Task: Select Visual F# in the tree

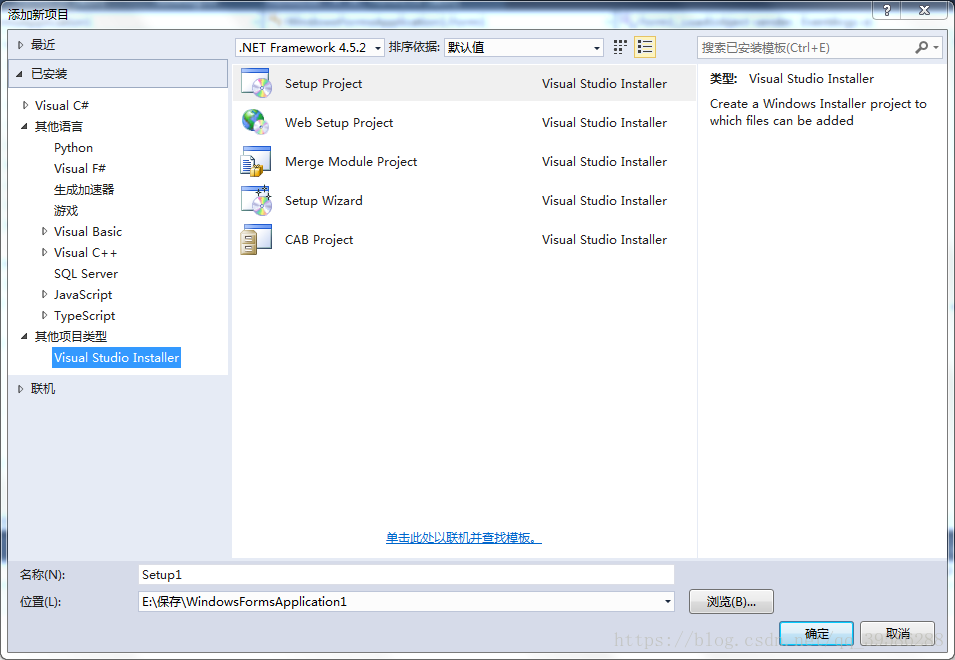Action: (x=80, y=169)
